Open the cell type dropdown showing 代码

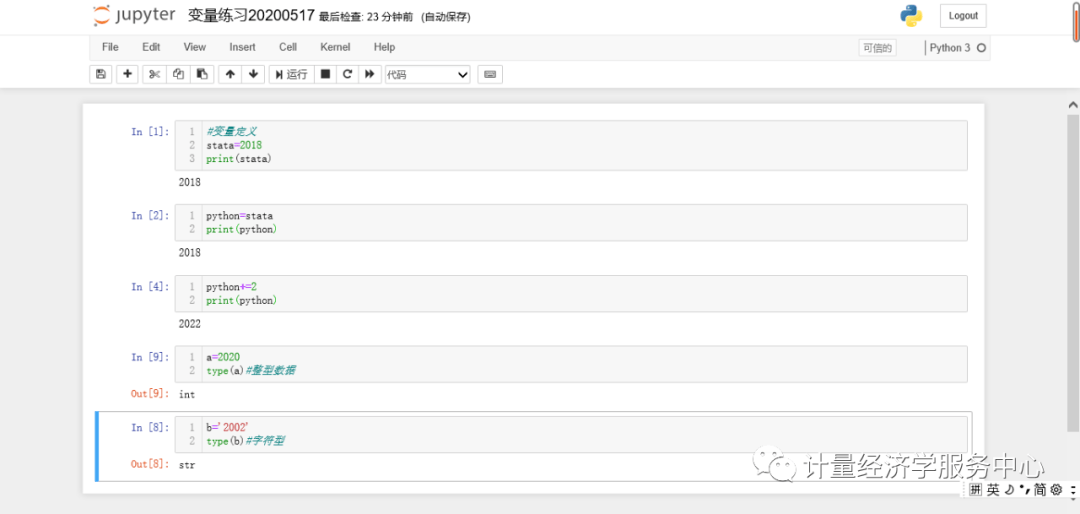tap(428, 74)
